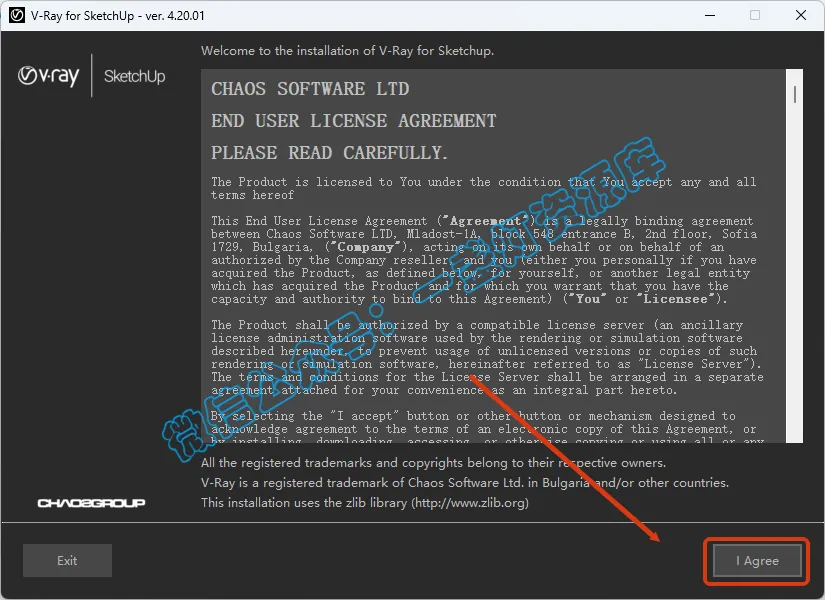Click 'All the registered trademarks' line

[434, 463]
